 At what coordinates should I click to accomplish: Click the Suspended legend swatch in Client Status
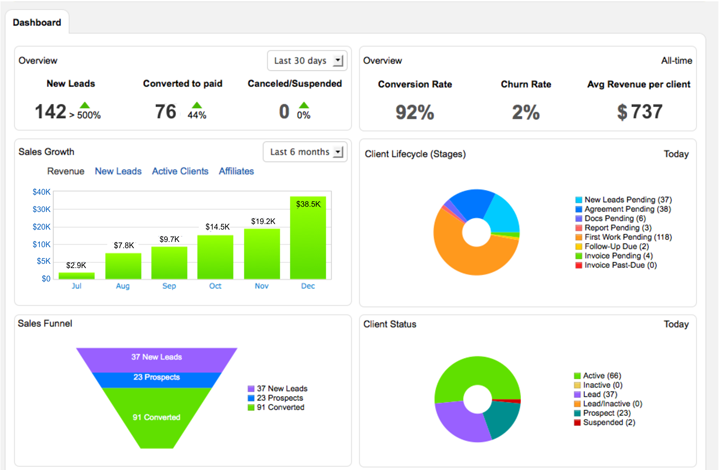577,423
